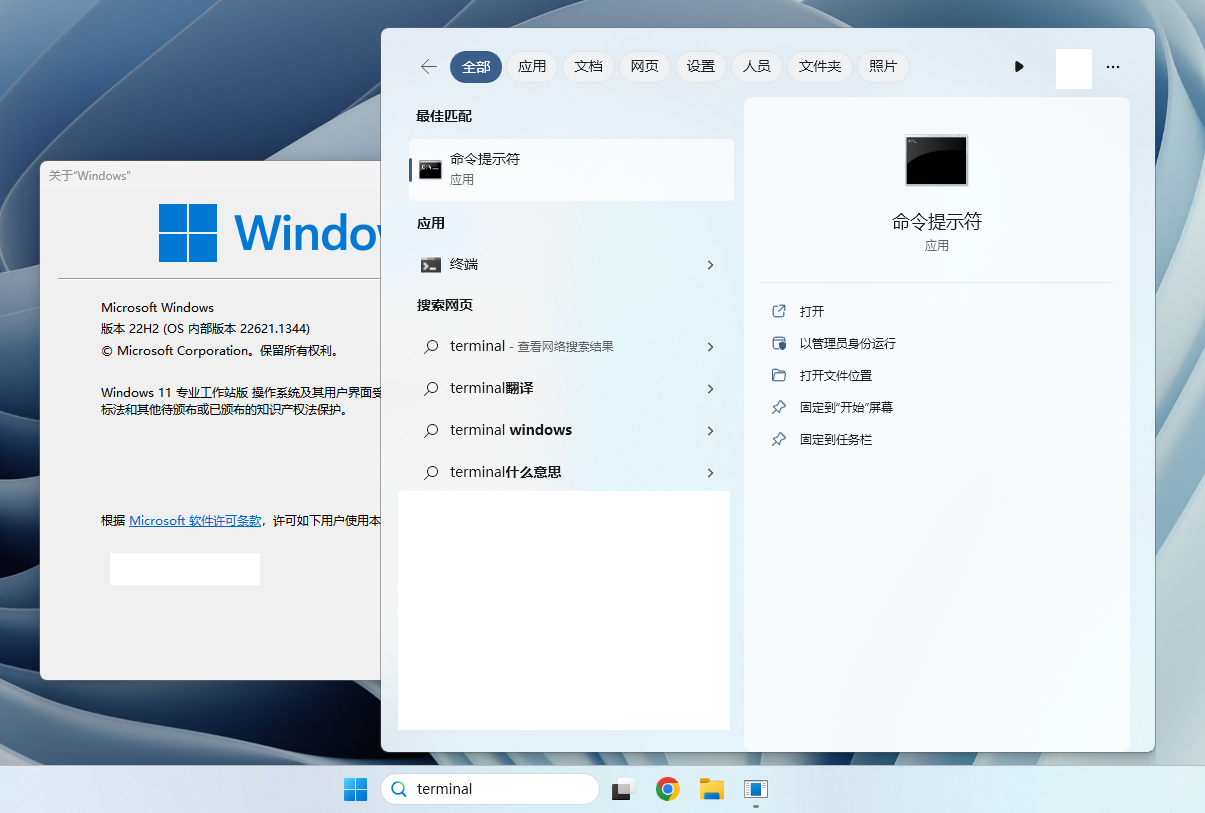Image resolution: width=1205 pixels, height=813 pixels.
Task: Switch to the 网页 filter tab
Action: [x=644, y=67]
